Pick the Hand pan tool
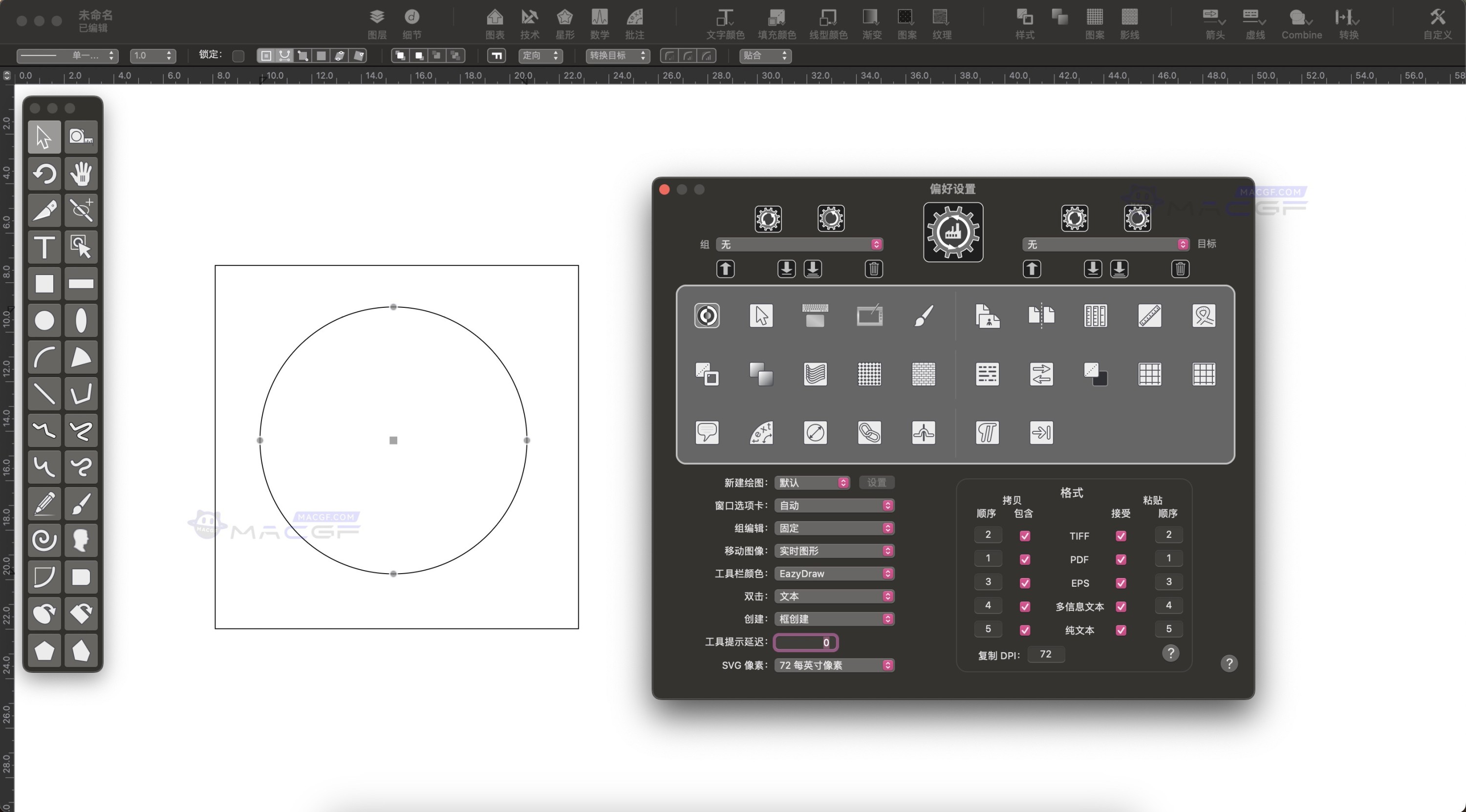Screen dimensions: 1466x812 [81, 173]
